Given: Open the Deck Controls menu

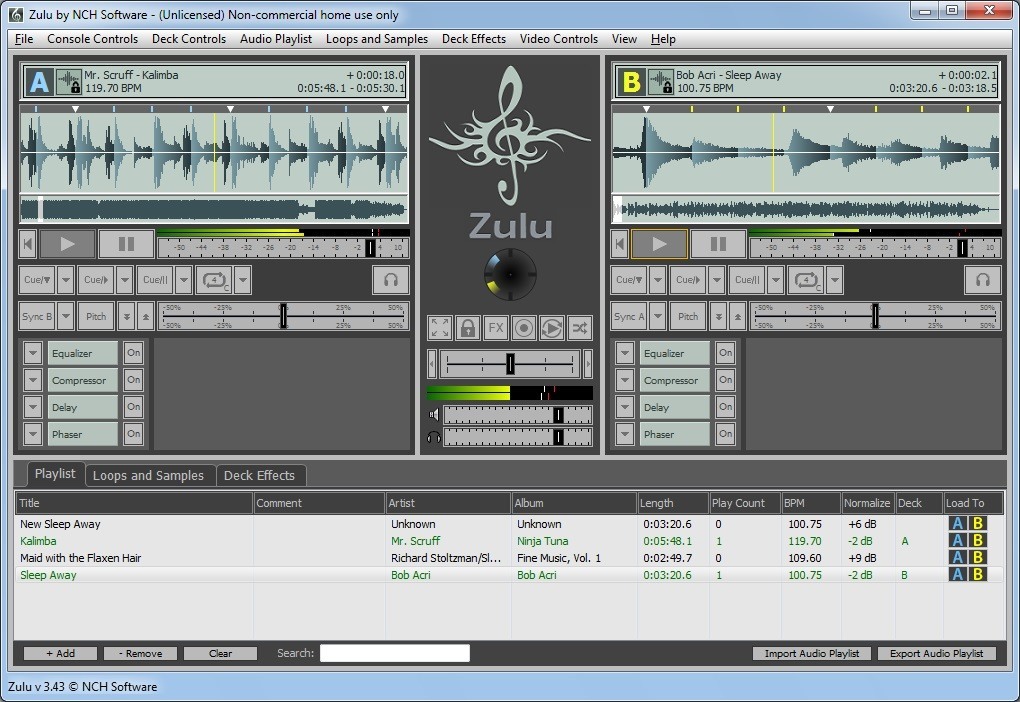Looking at the screenshot, I should (x=188, y=39).
